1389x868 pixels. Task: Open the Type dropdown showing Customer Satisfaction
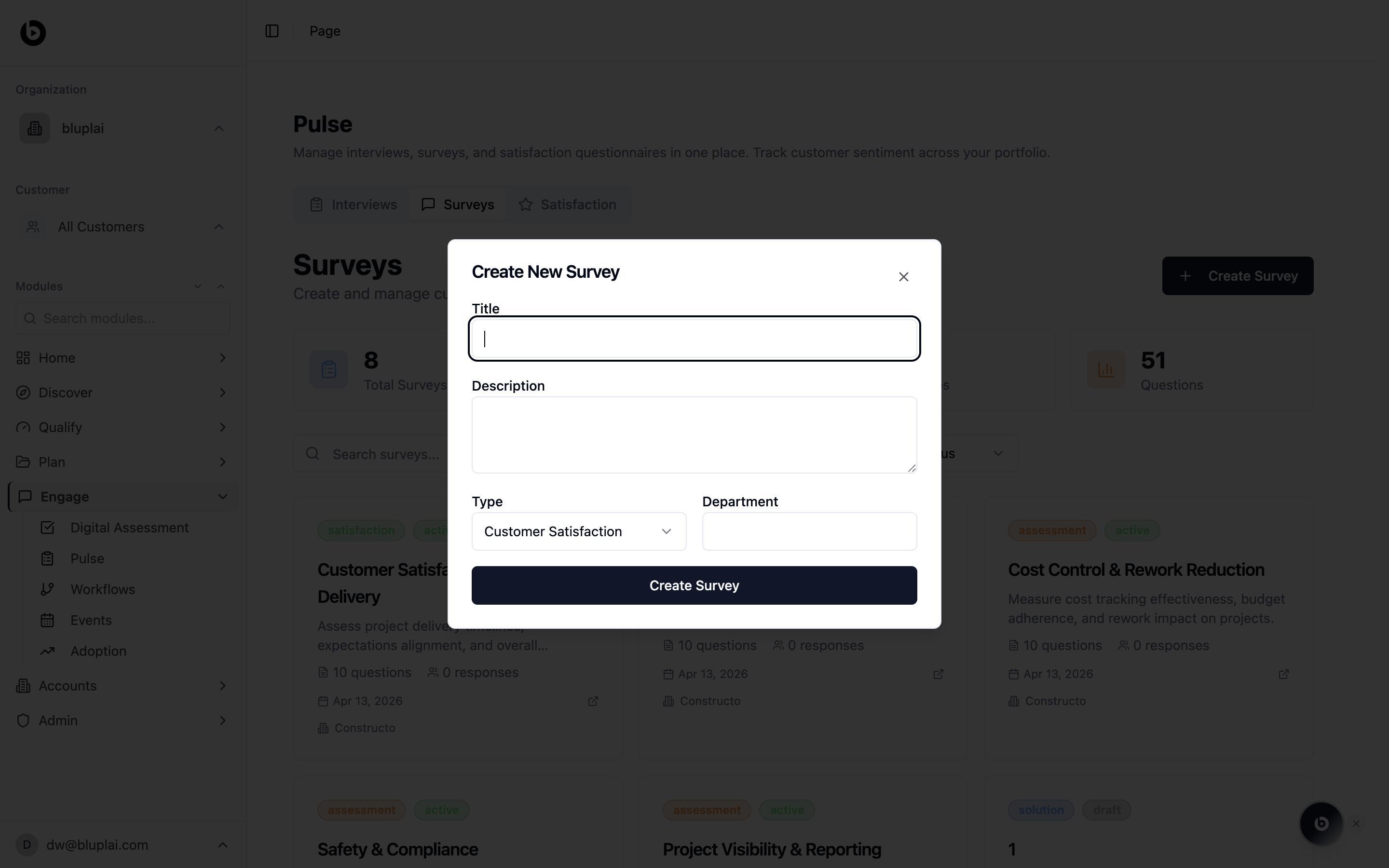(x=579, y=531)
